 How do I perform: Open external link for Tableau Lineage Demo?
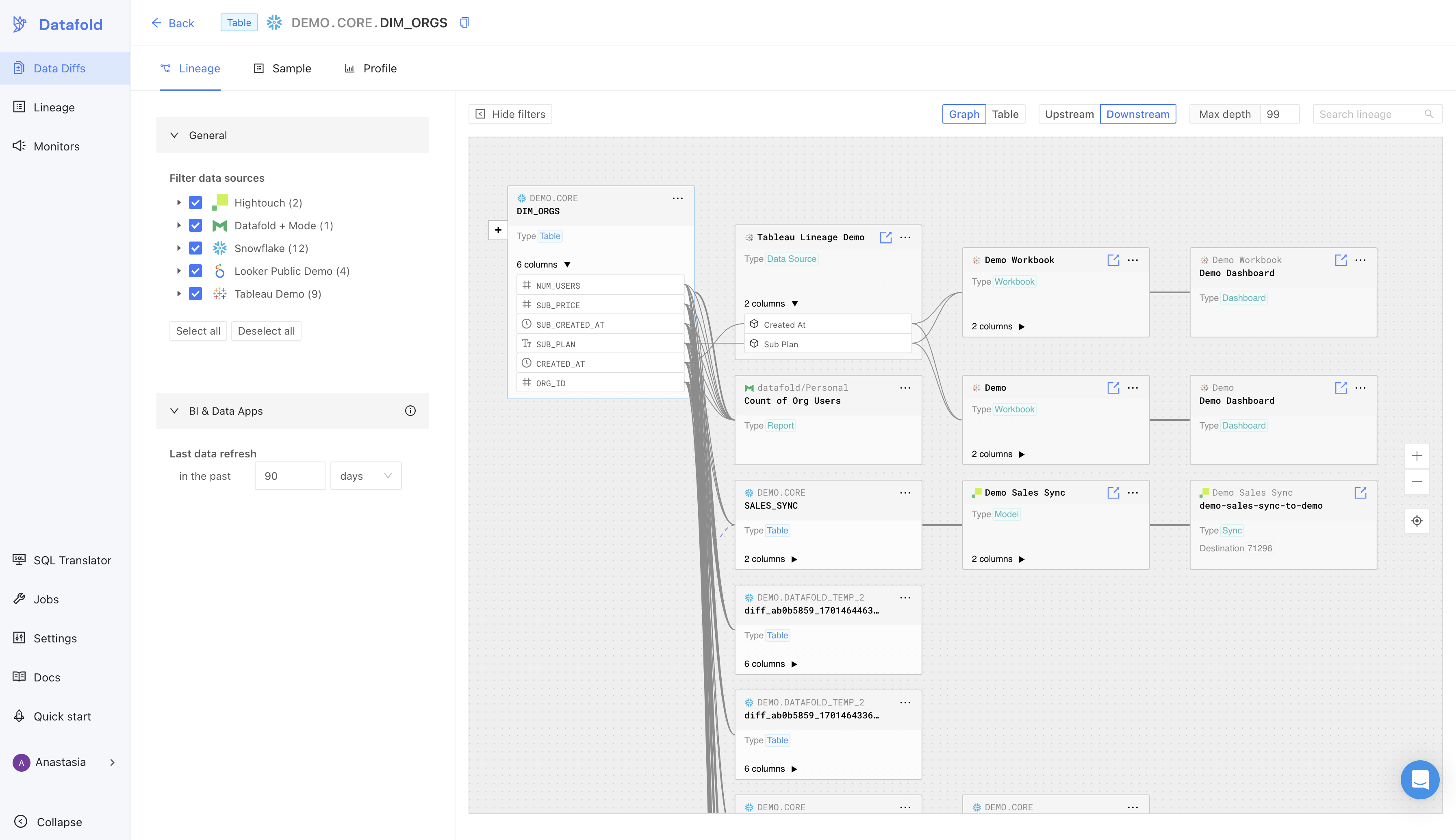pyautogui.click(x=886, y=237)
